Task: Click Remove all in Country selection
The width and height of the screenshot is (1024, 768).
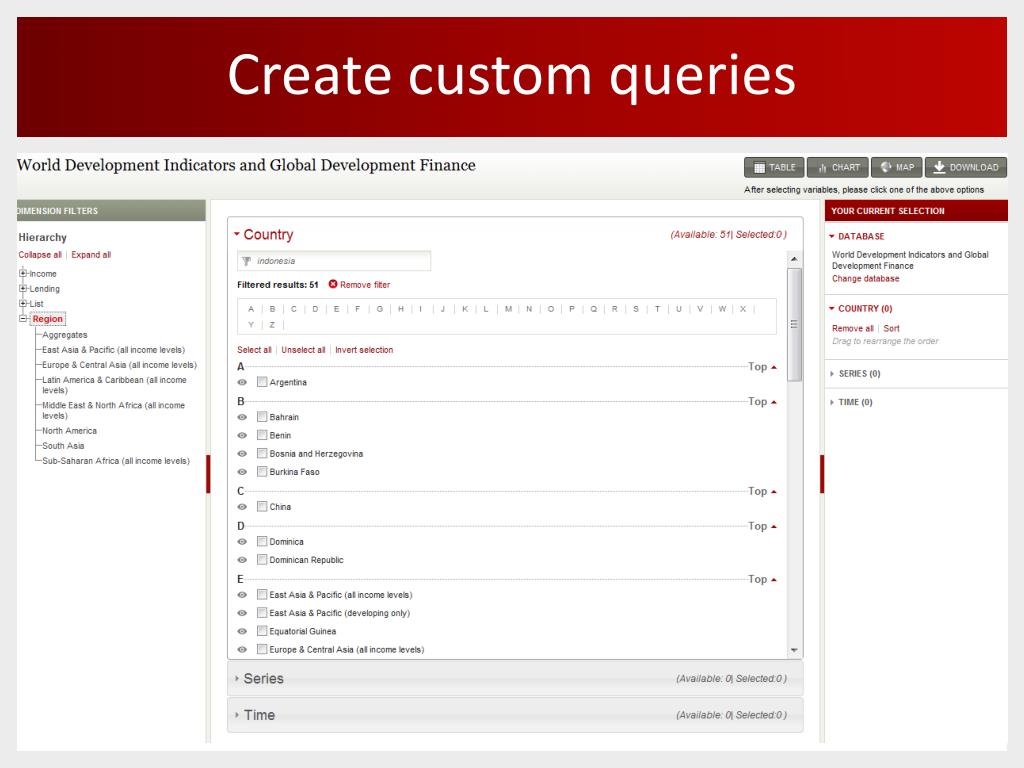Action: 852,328
